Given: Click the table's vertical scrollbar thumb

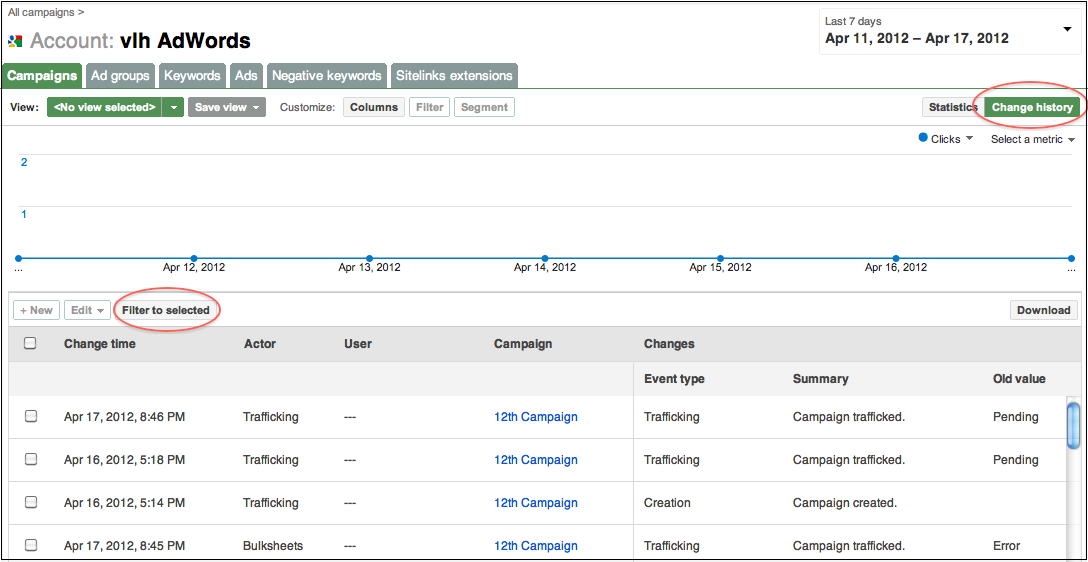Looking at the screenshot, I should [x=1073, y=425].
